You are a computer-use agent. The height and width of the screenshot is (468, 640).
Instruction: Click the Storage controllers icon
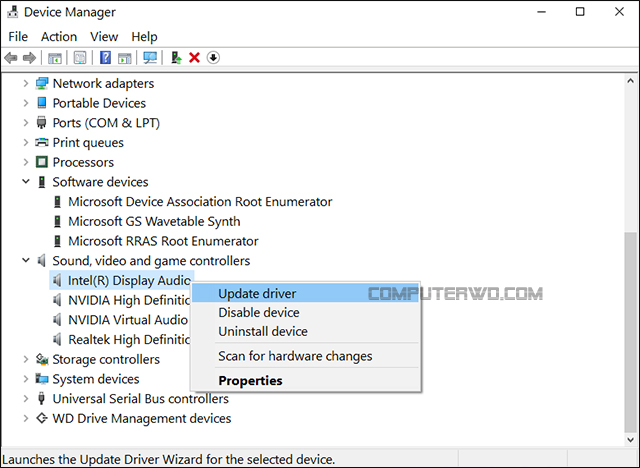pos(42,359)
